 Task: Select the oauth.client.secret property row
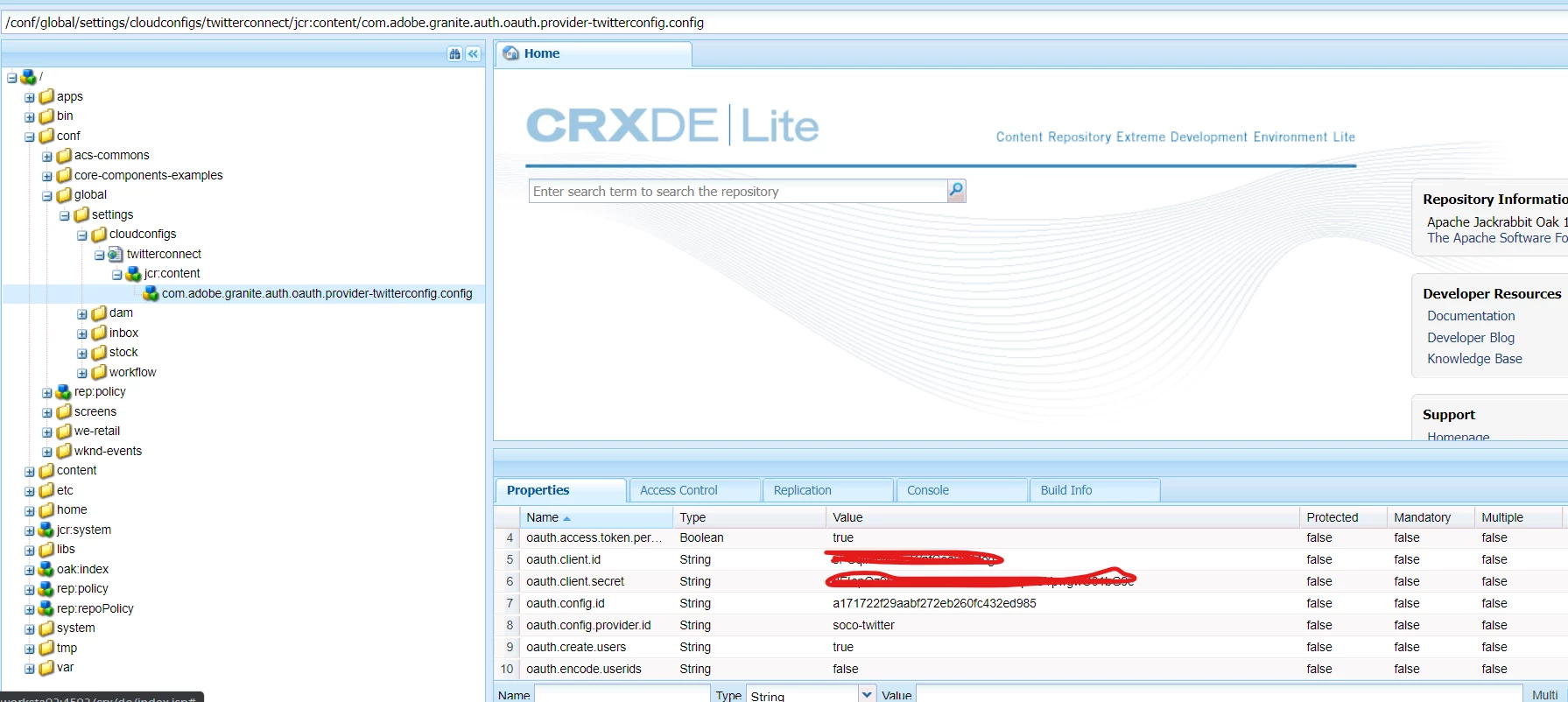pyautogui.click(x=1030, y=581)
